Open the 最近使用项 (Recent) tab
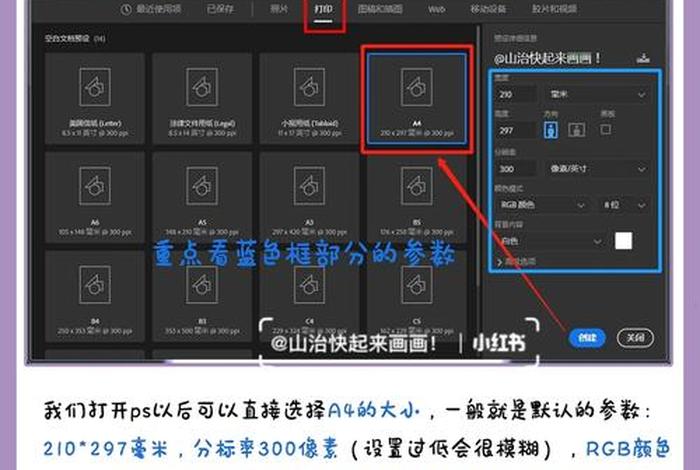This screenshot has width=700, height=470. point(151,8)
